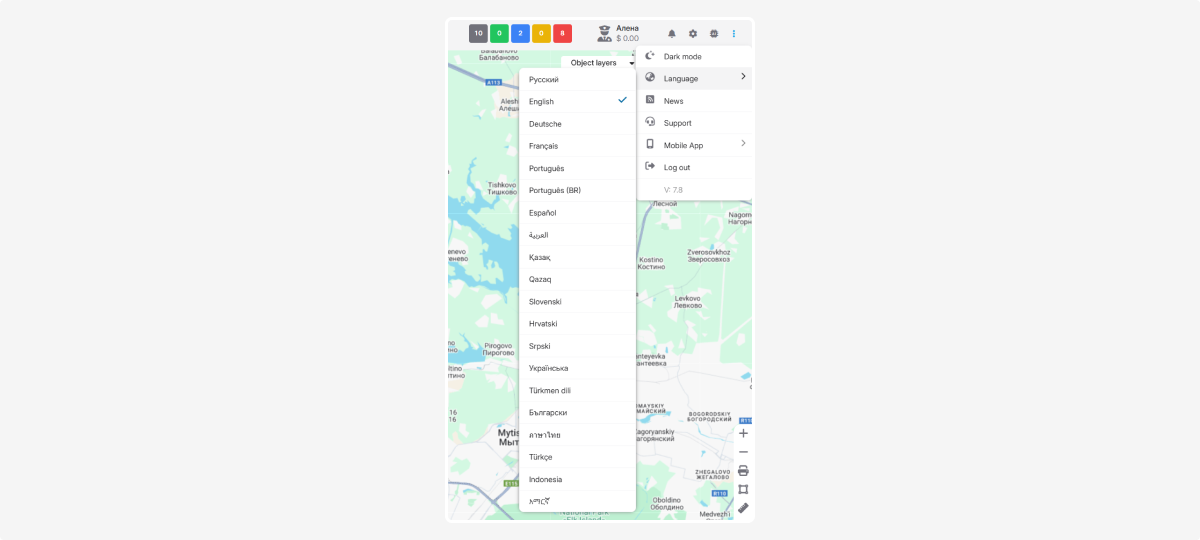Click the chip icon in the top bar
1200x540 pixels.
714,34
